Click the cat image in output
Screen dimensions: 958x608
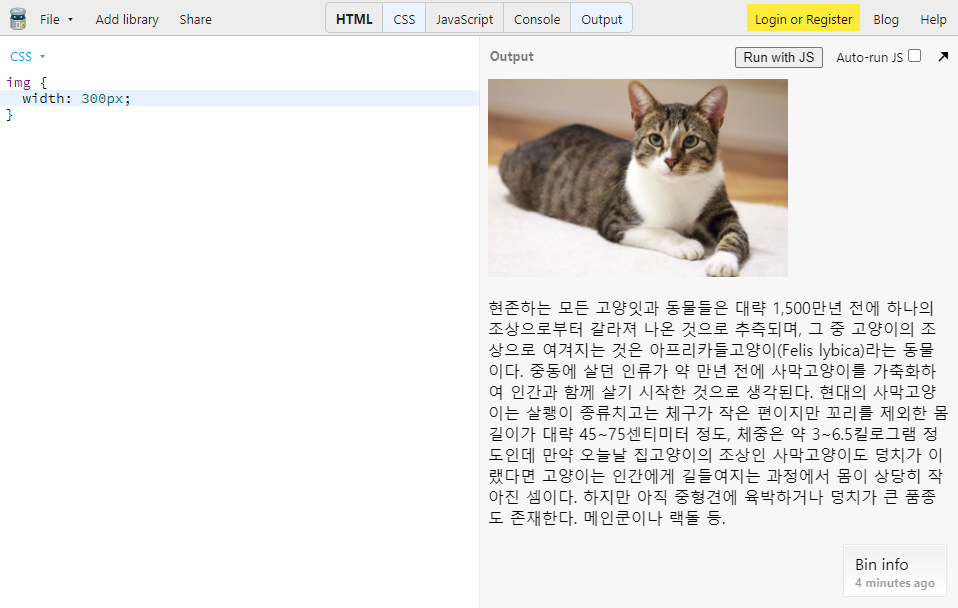tap(638, 178)
